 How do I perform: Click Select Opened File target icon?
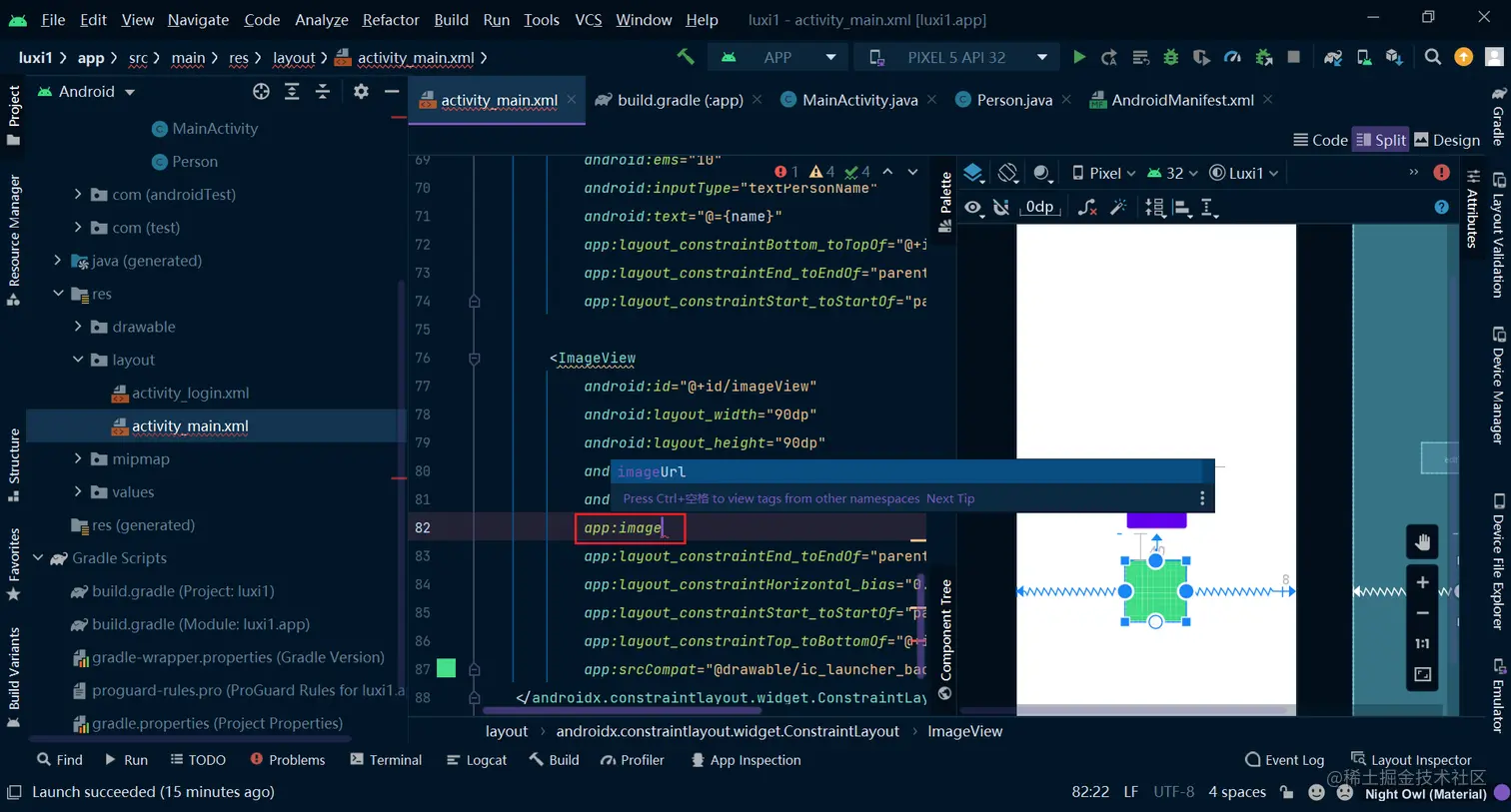[261, 92]
